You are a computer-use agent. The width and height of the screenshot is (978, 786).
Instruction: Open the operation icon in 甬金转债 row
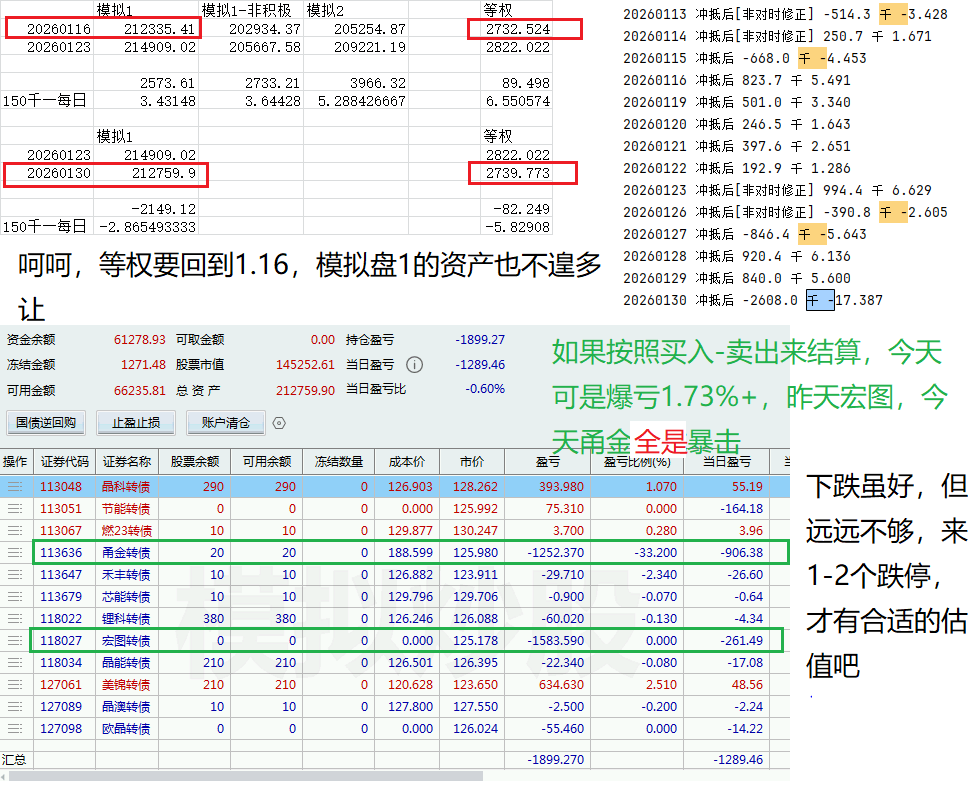[15, 553]
